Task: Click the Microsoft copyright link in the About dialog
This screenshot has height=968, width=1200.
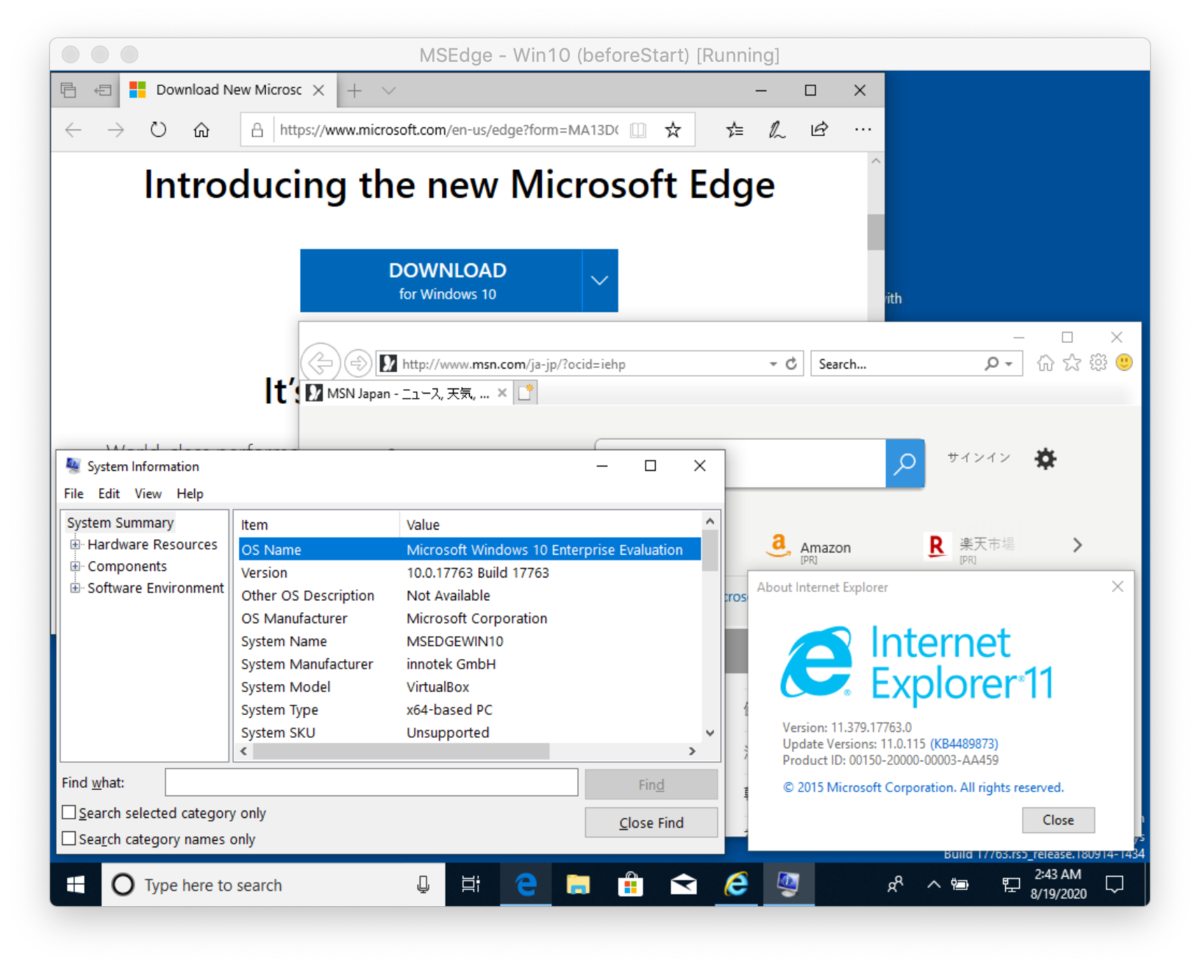Action: (x=923, y=788)
